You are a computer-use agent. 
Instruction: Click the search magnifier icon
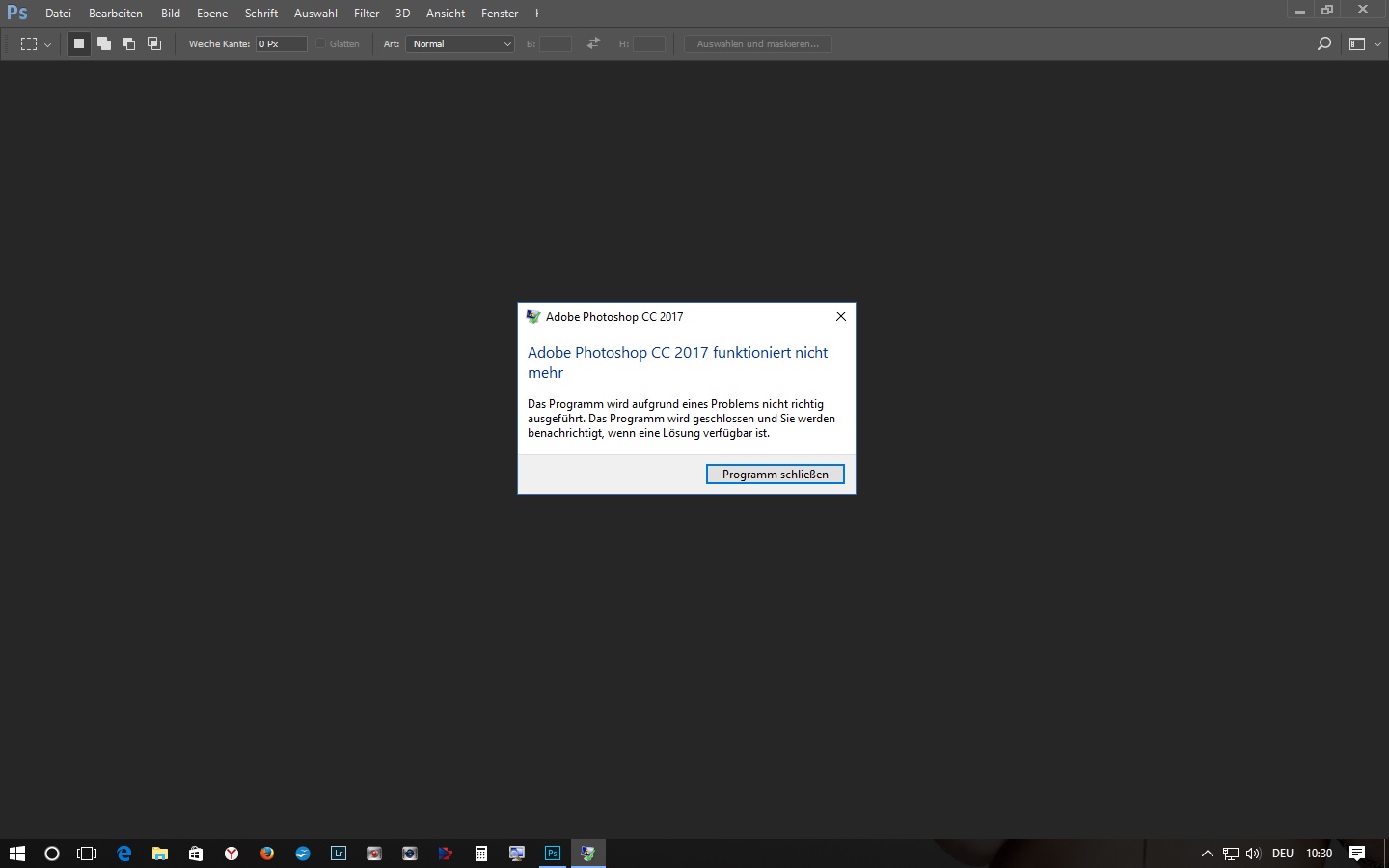[x=1324, y=43]
